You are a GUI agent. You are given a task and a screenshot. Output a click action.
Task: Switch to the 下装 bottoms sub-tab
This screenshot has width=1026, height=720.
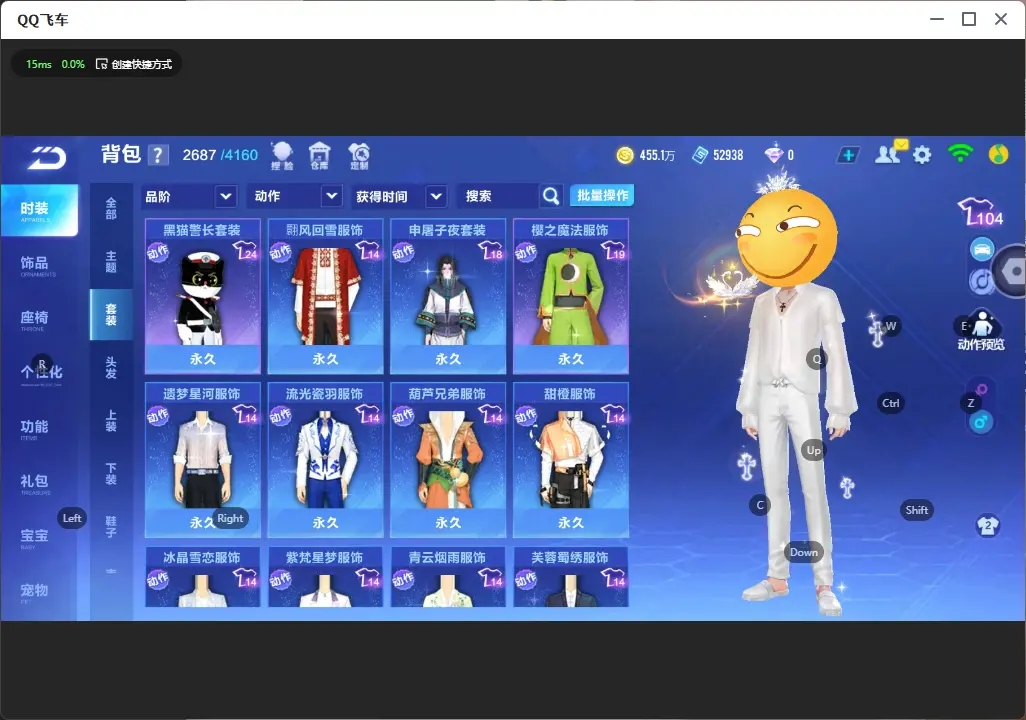[x=111, y=474]
